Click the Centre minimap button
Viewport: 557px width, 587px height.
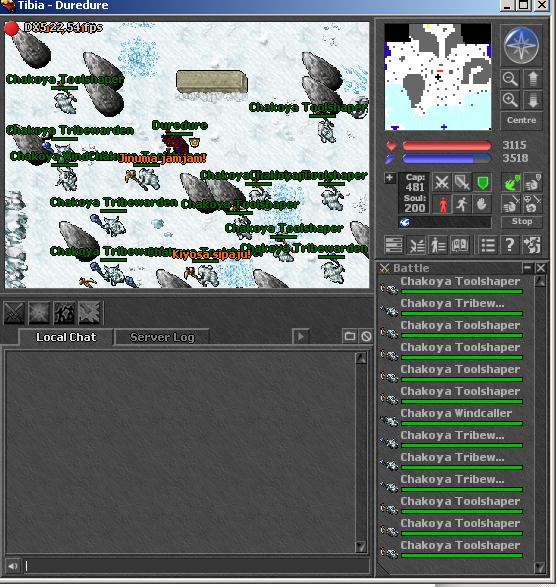(521, 121)
